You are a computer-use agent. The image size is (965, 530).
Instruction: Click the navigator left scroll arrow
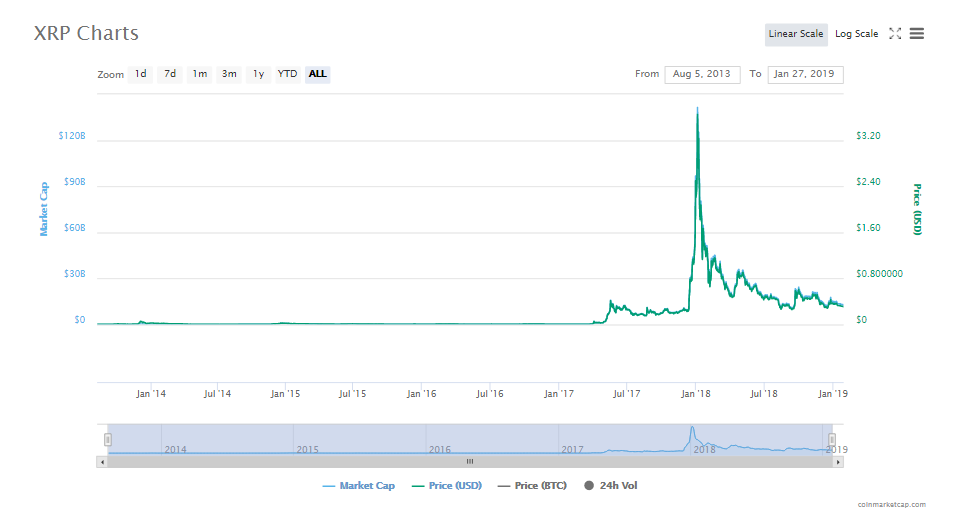tap(102, 462)
